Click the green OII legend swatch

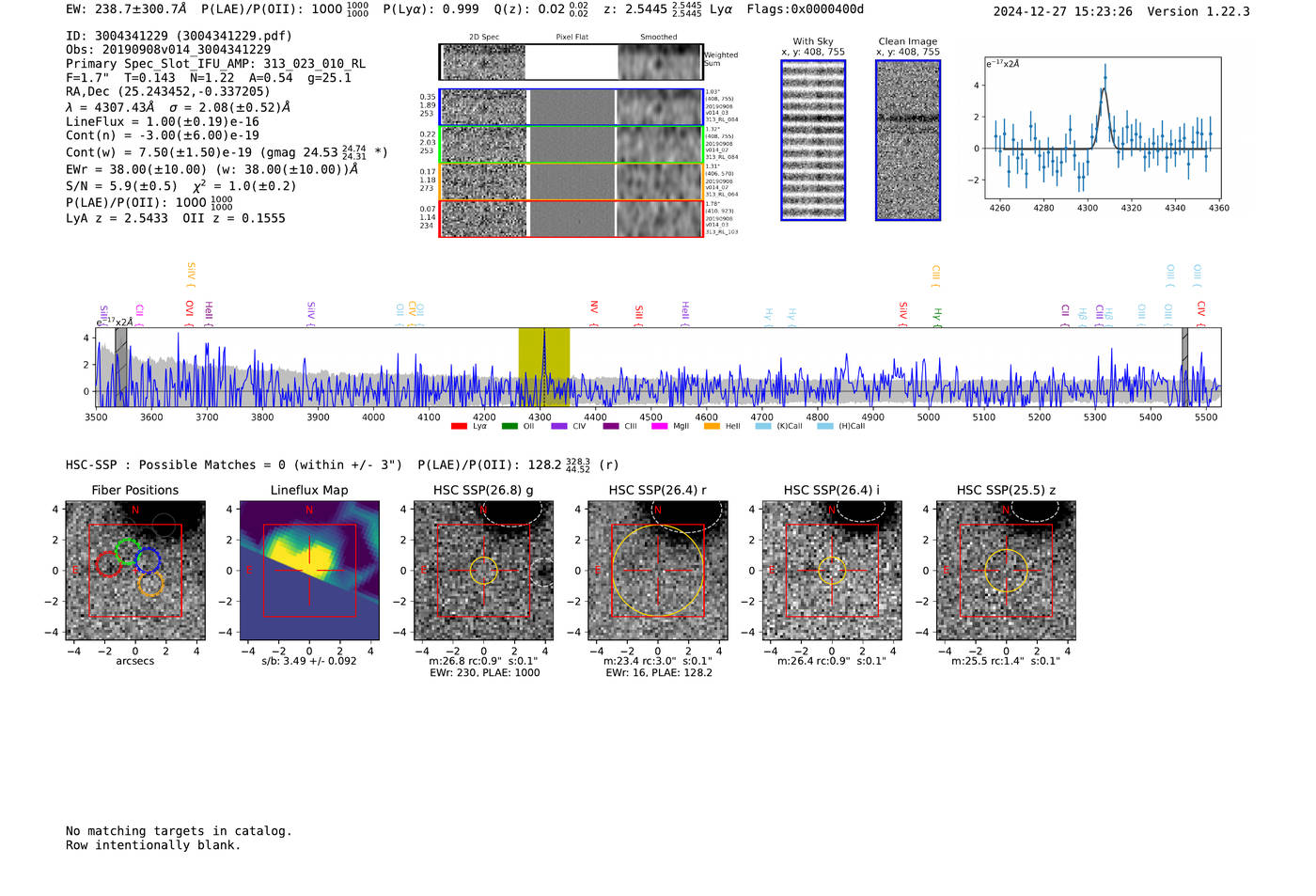pyautogui.click(x=509, y=426)
